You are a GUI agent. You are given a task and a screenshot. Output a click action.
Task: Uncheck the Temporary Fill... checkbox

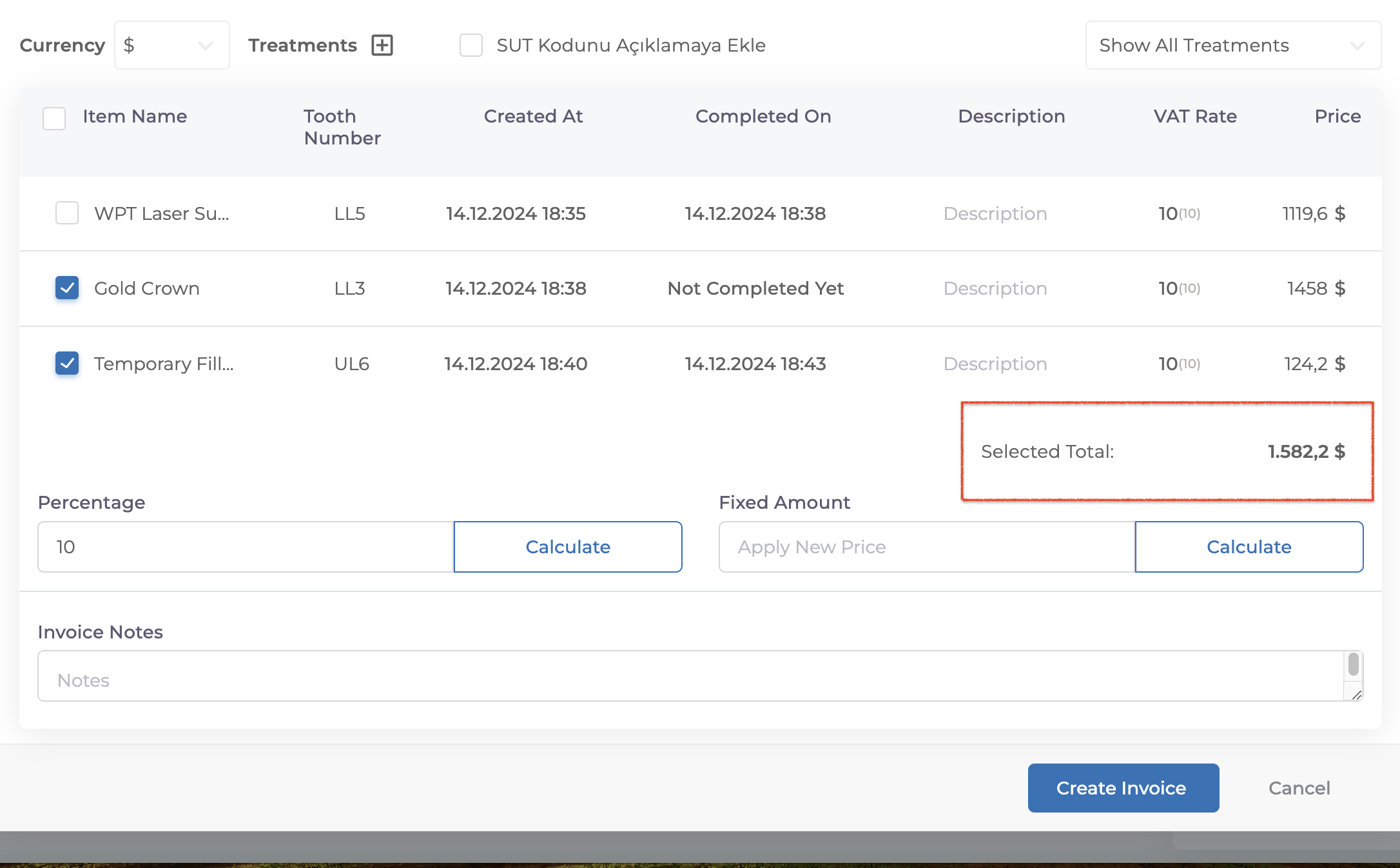click(67, 363)
